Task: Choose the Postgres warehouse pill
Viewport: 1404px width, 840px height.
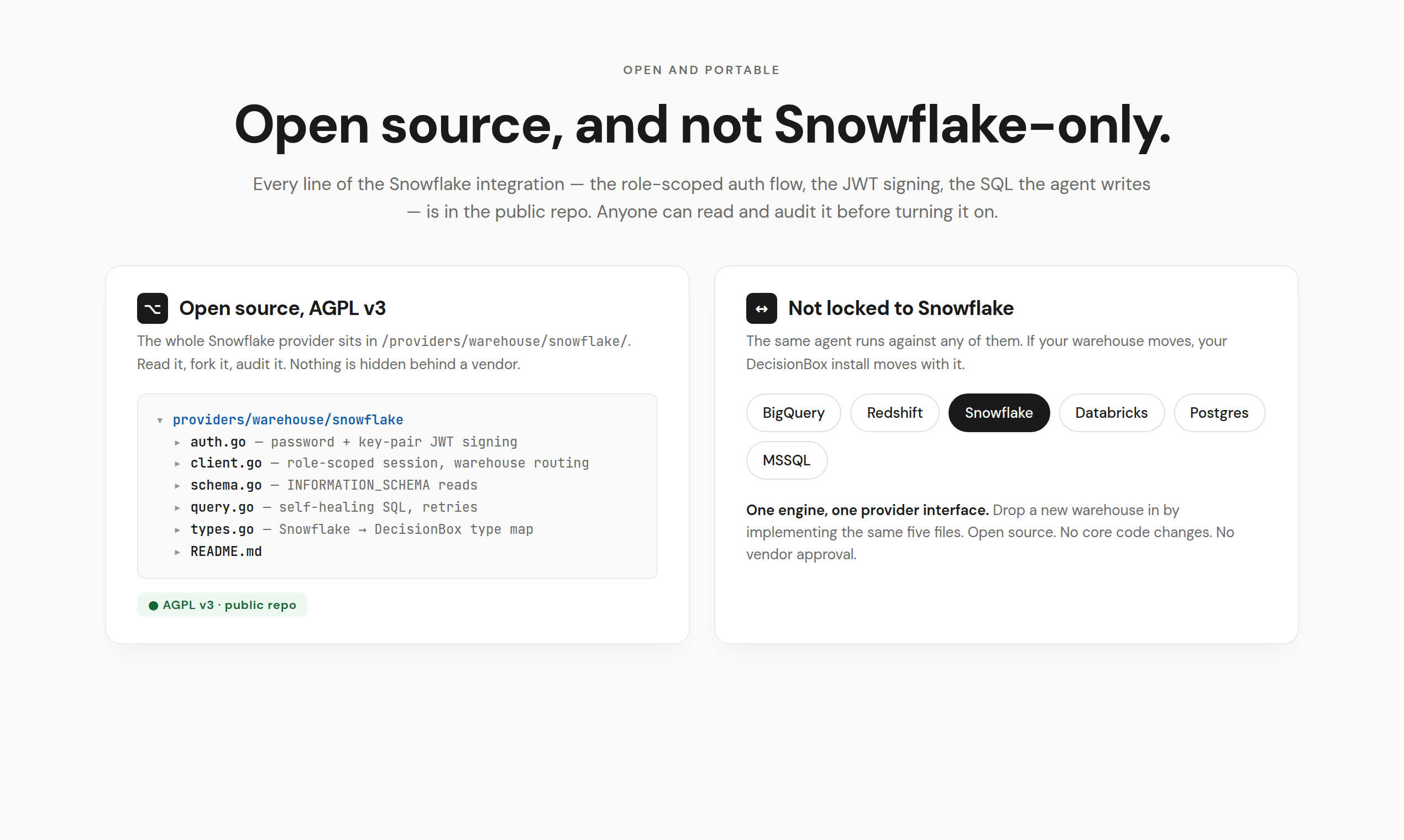Action: 1219,413
